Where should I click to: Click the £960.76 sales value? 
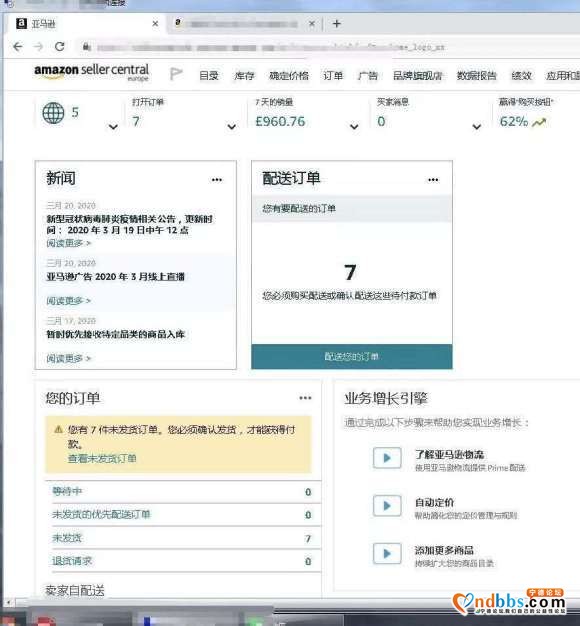pyautogui.click(x=280, y=121)
